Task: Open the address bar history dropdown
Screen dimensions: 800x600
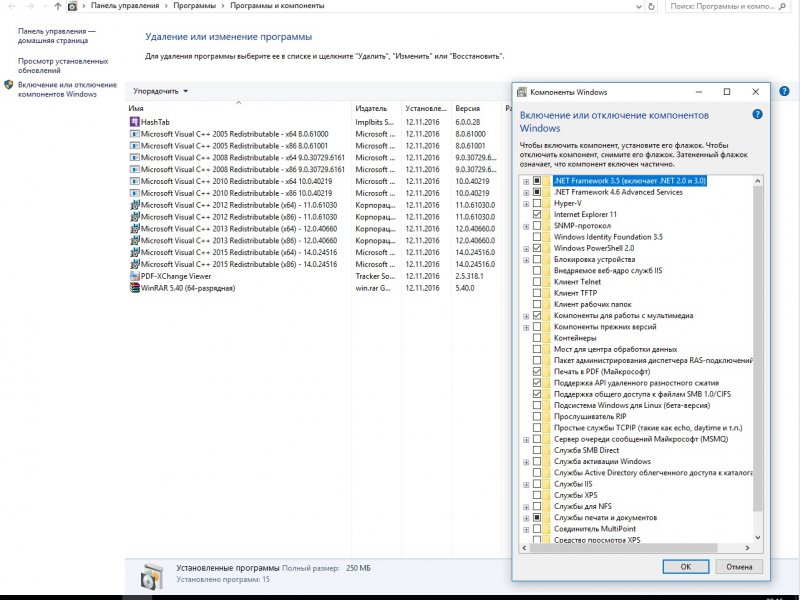Action: [639, 7]
